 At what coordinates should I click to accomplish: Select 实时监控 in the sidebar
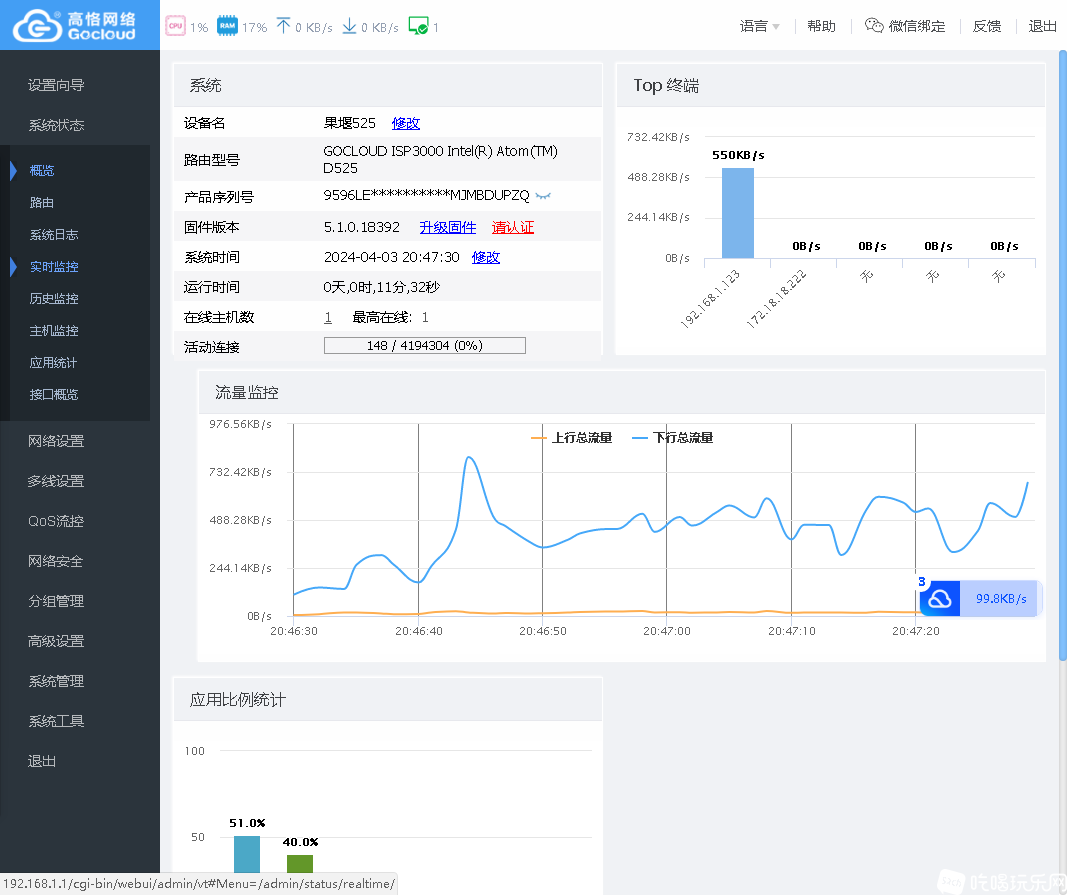(54, 266)
